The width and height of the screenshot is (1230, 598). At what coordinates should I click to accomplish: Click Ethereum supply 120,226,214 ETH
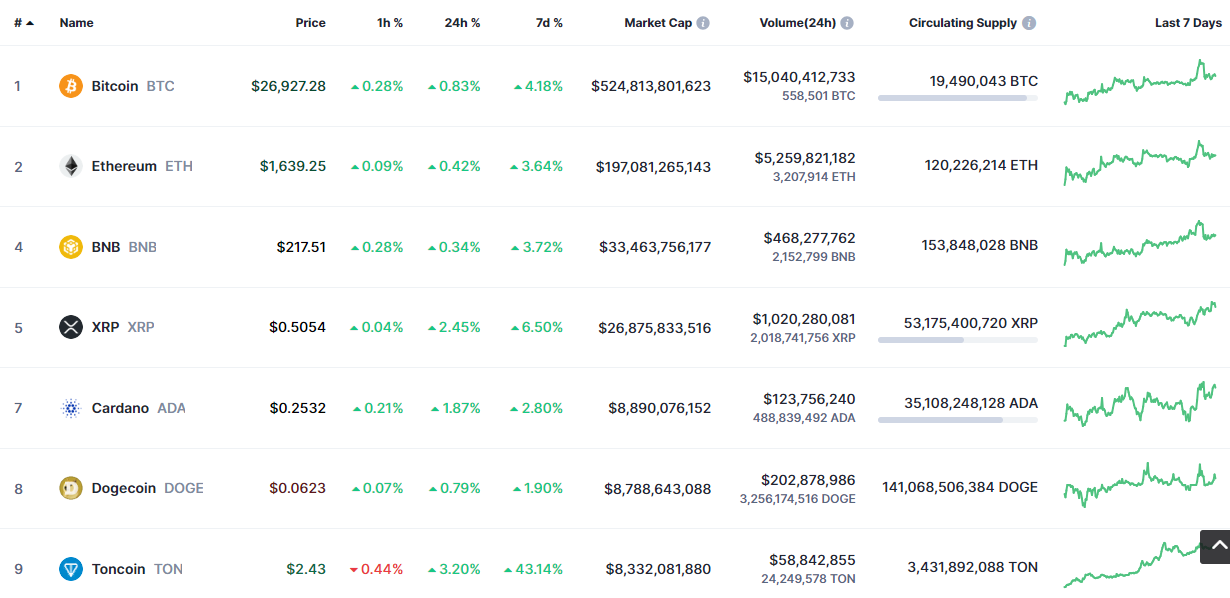click(981, 165)
